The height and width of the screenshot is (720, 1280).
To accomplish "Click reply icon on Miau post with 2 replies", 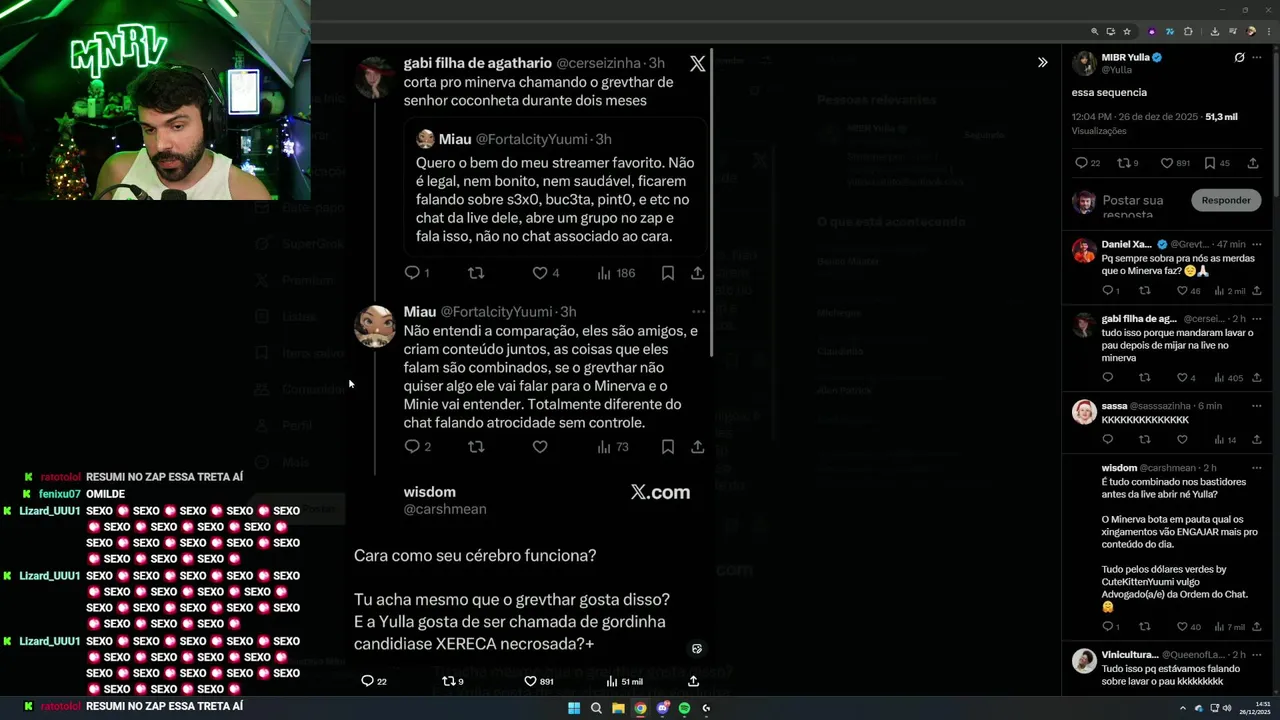I will 411,447.
